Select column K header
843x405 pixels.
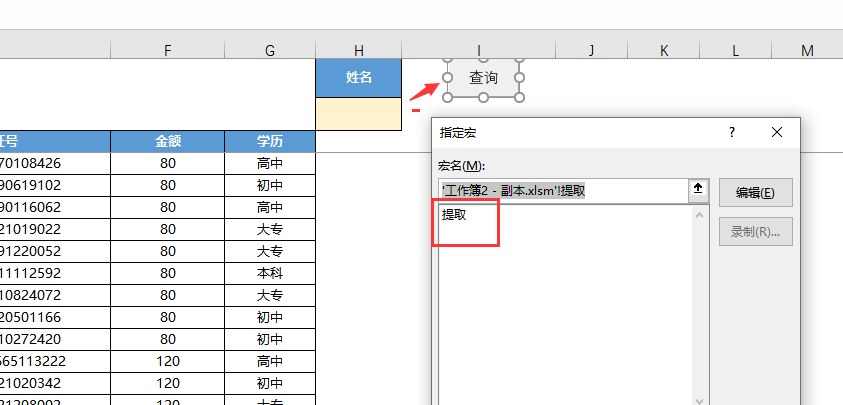(x=664, y=51)
